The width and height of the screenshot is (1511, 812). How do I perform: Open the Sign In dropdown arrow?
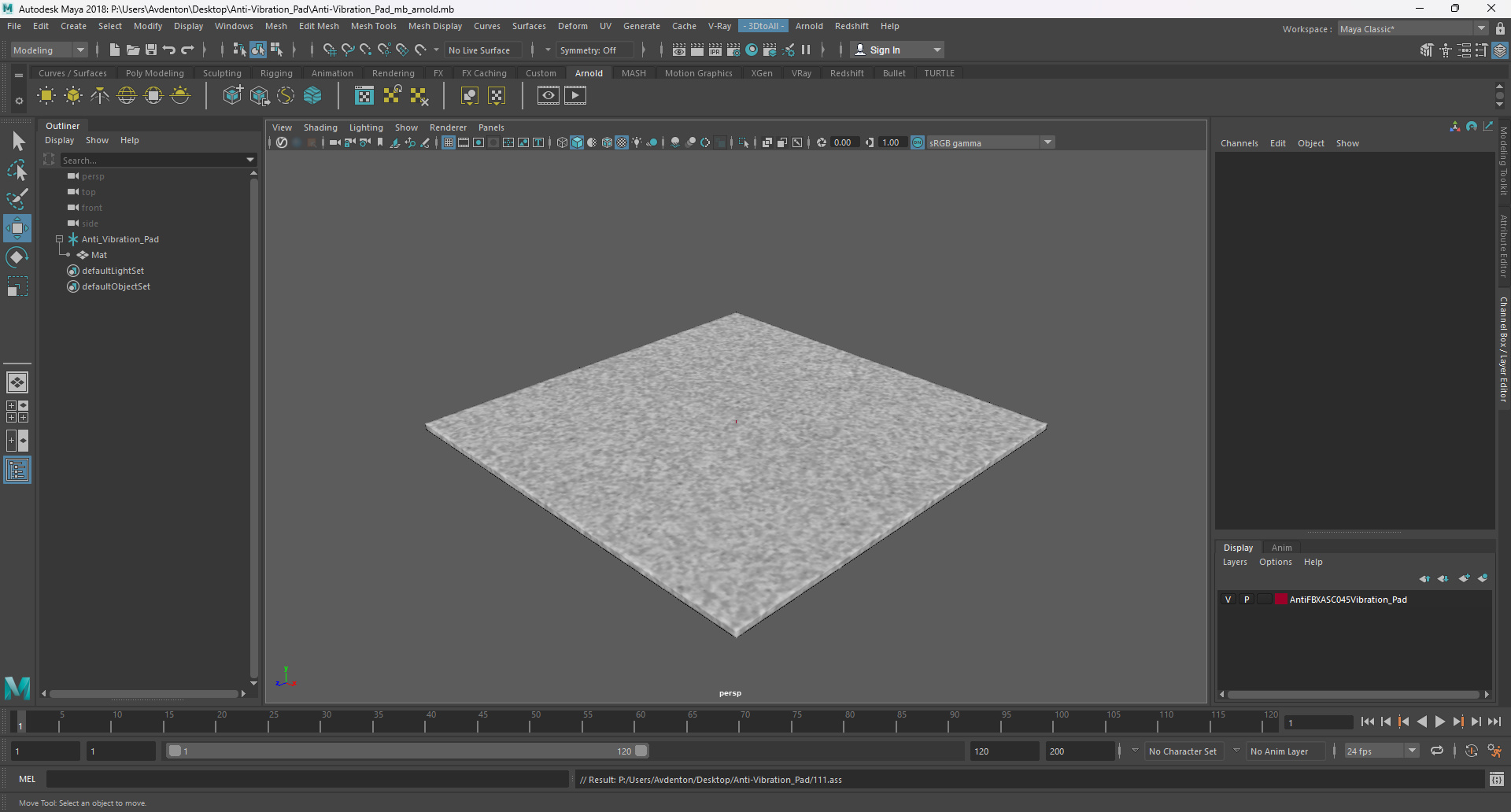coord(937,50)
